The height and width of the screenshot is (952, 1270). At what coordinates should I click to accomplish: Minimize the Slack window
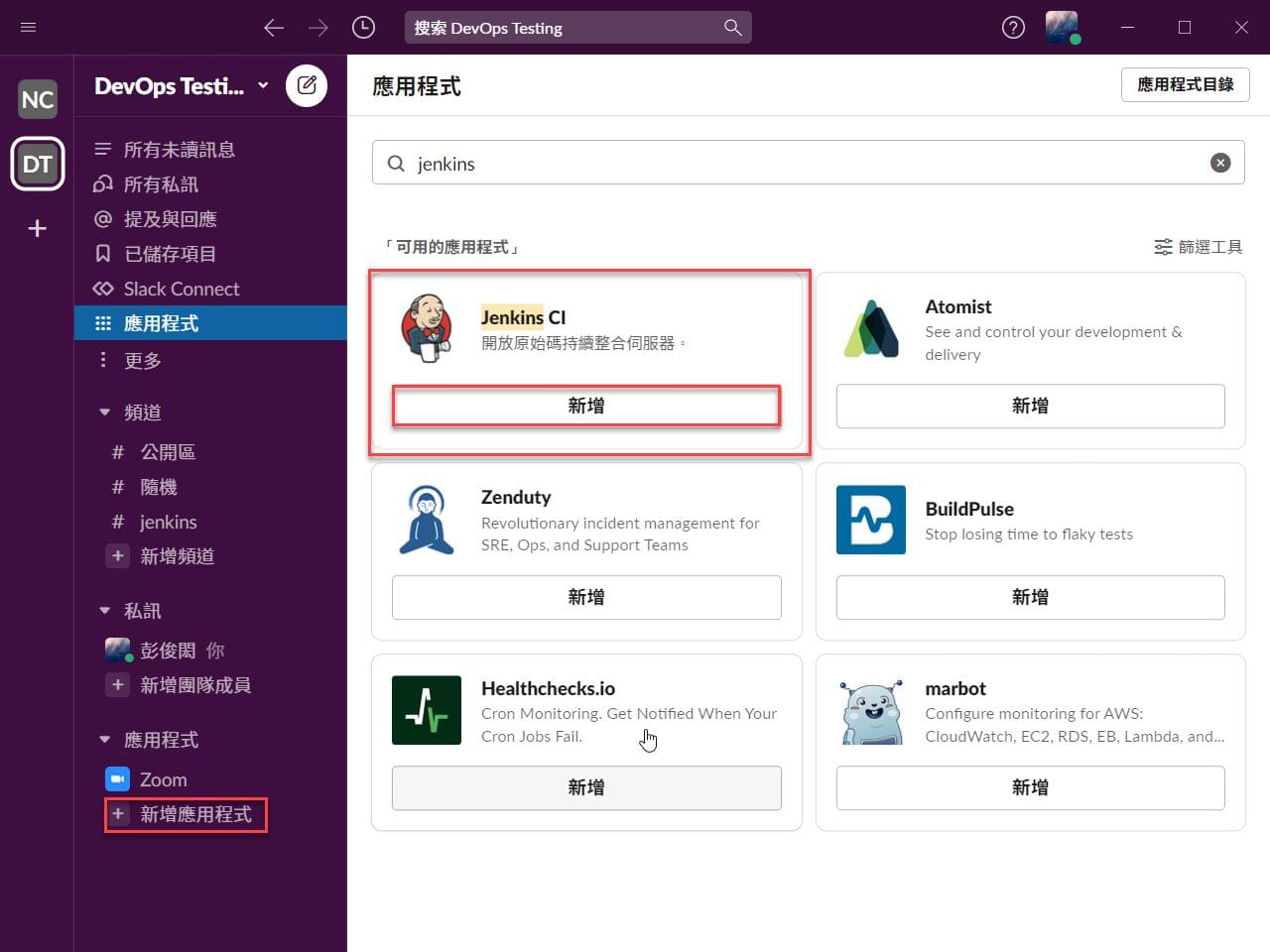pyautogui.click(x=1127, y=28)
